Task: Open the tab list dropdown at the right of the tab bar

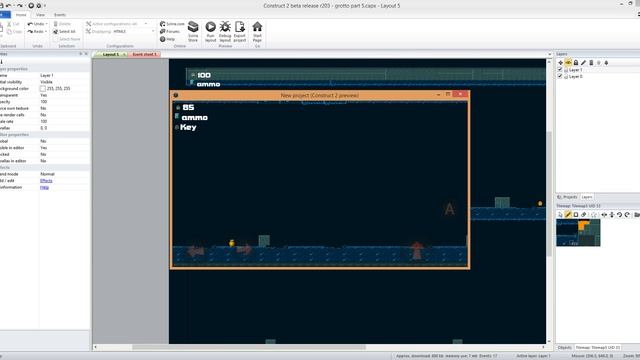Action: click(x=549, y=54)
